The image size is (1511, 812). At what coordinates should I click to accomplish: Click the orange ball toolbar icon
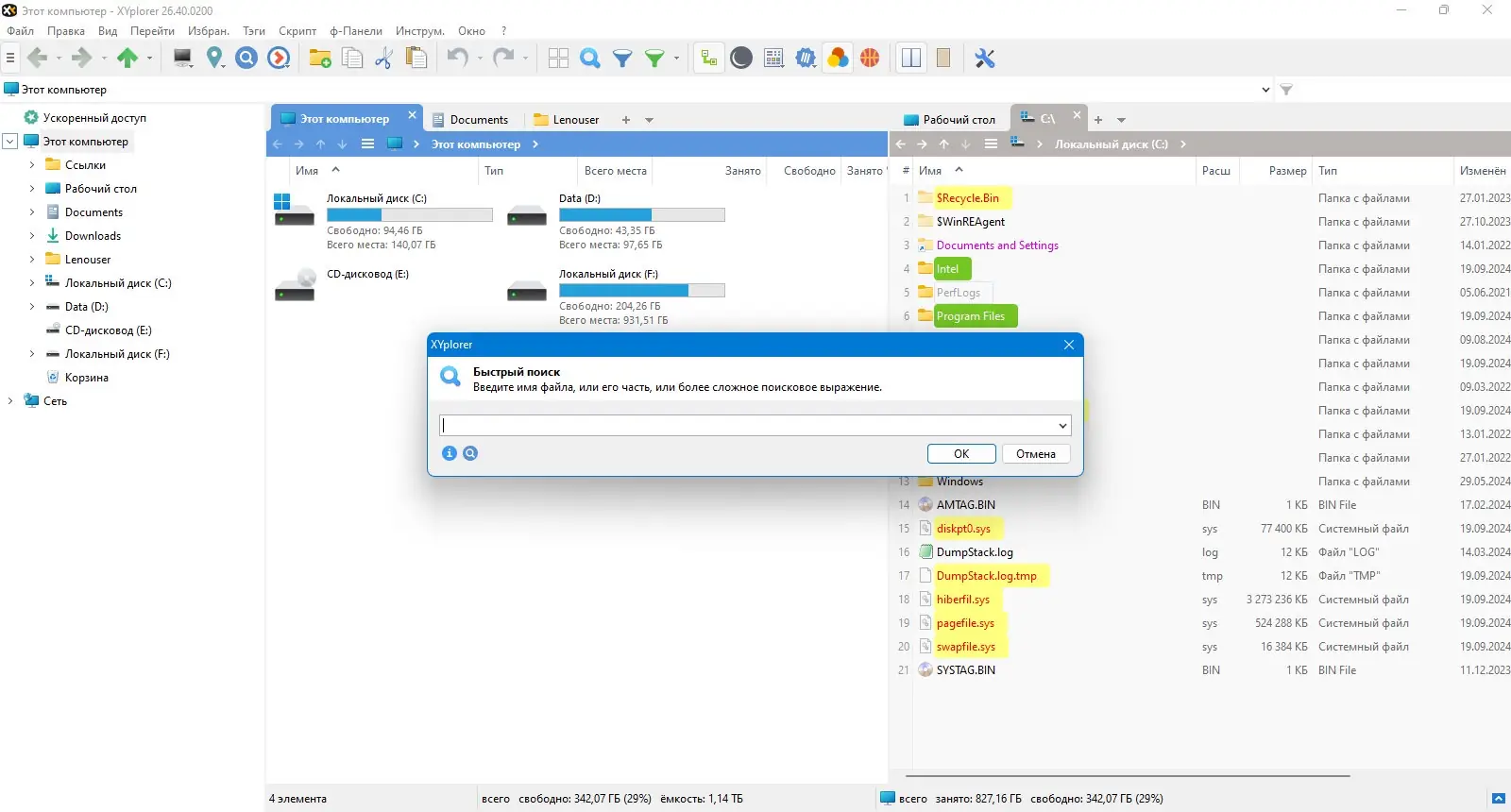coord(870,59)
